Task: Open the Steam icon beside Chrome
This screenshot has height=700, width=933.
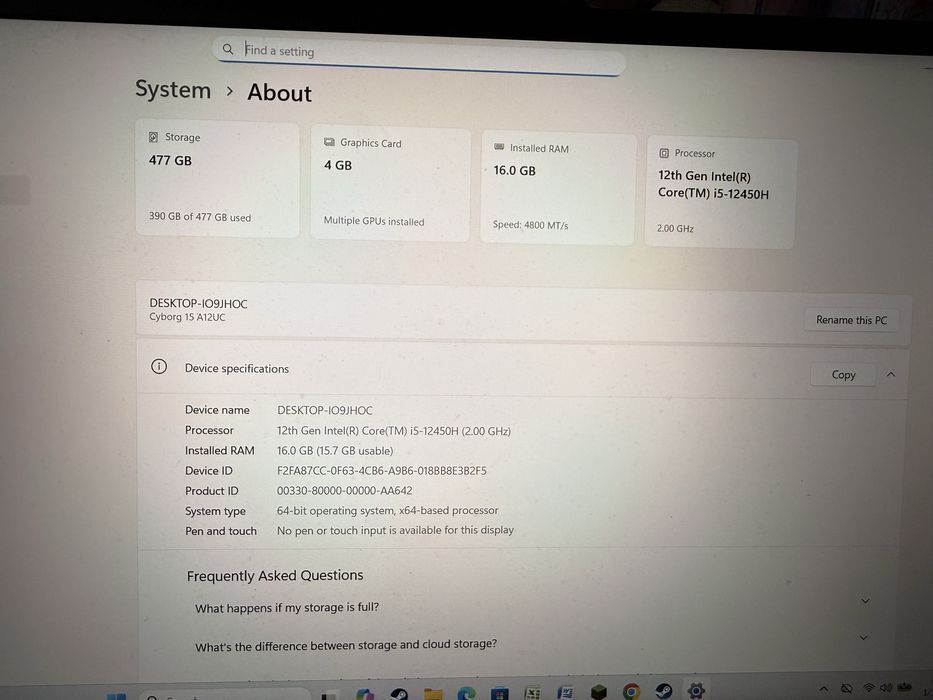Action: tap(664, 691)
